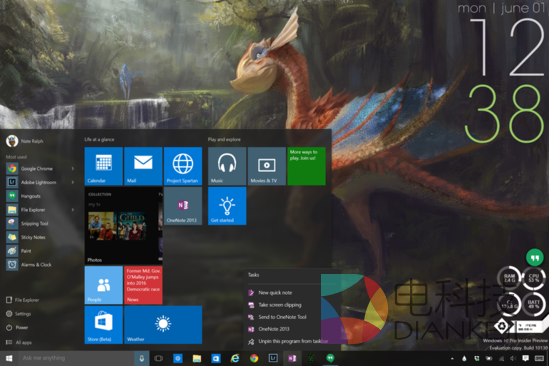Launch Project Spartan tile
This screenshot has height=366, width=549.
[x=183, y=166]
